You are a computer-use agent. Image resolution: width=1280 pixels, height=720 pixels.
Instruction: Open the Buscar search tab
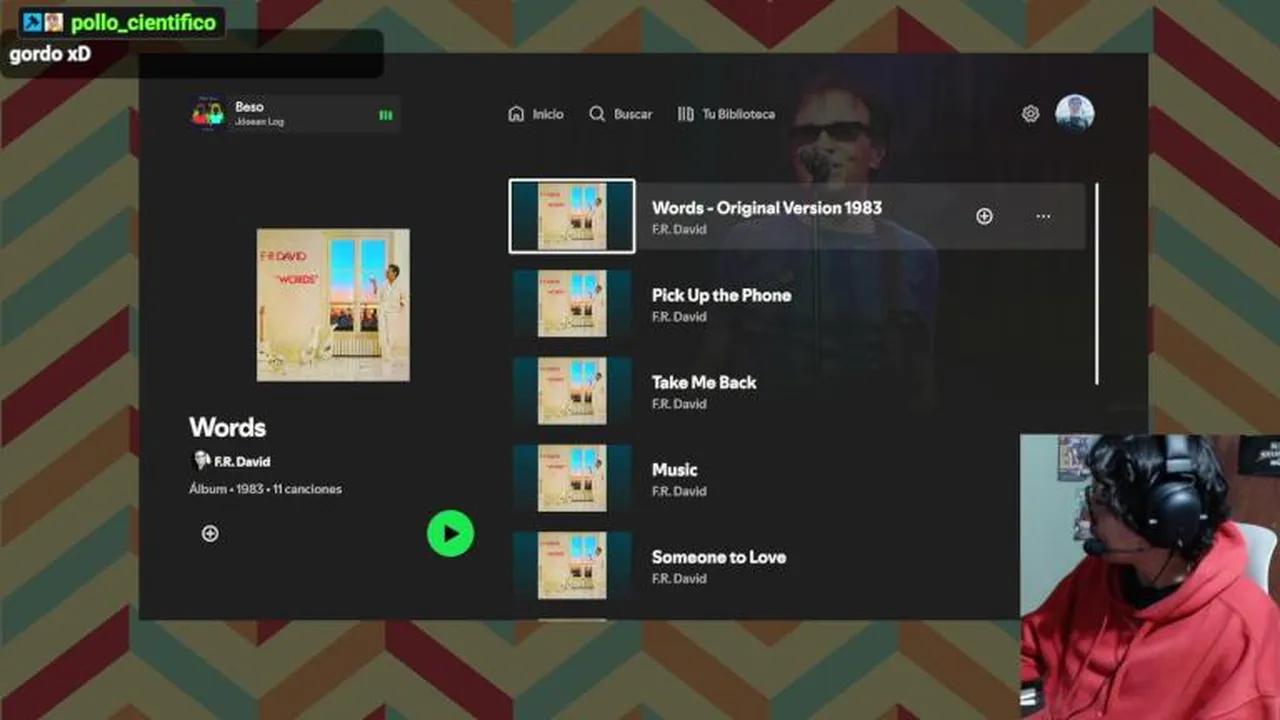pyautogui.click(x=620, y=114)
